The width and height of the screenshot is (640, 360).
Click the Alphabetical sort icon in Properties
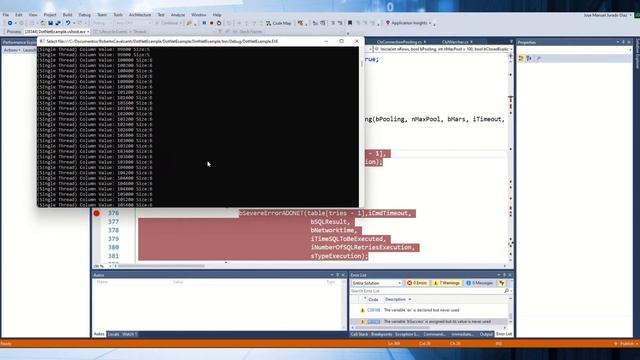pos(529,59)
